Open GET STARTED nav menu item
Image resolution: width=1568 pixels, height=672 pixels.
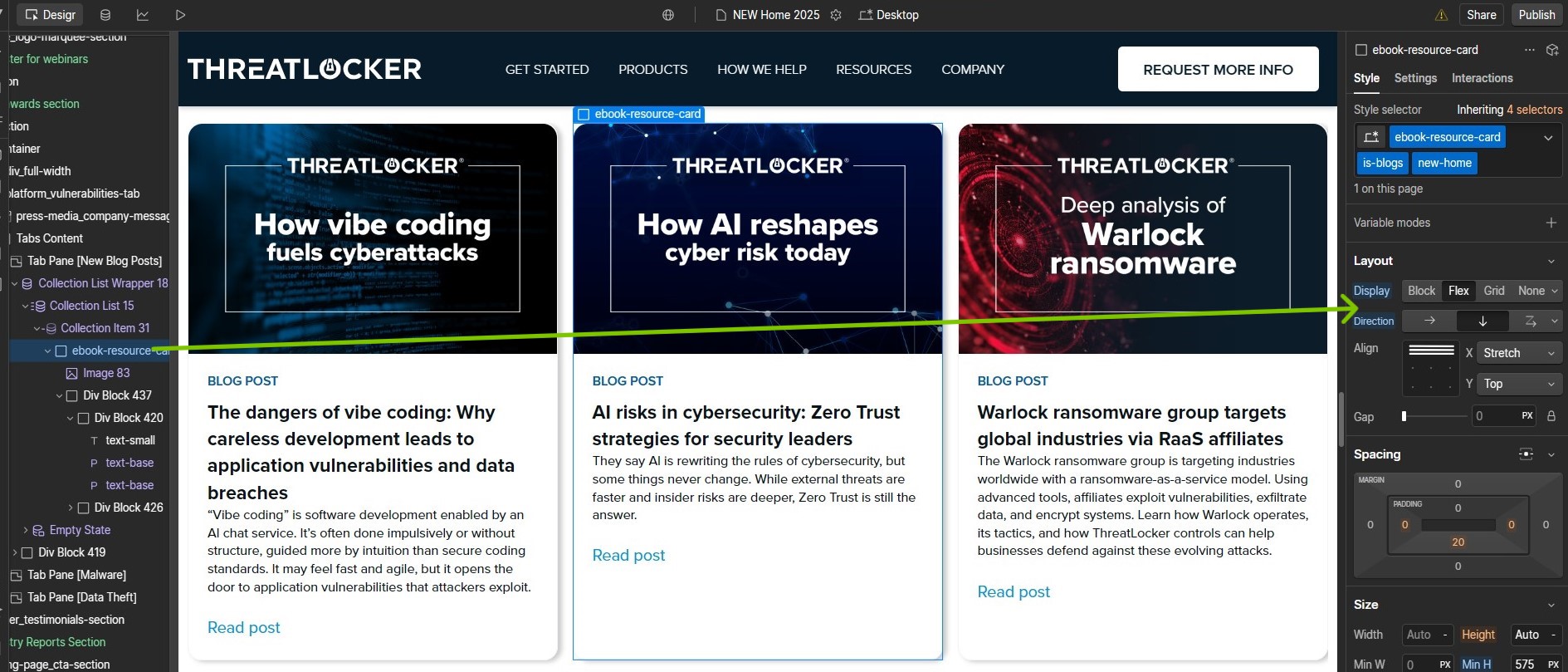[x=547, y=70]
